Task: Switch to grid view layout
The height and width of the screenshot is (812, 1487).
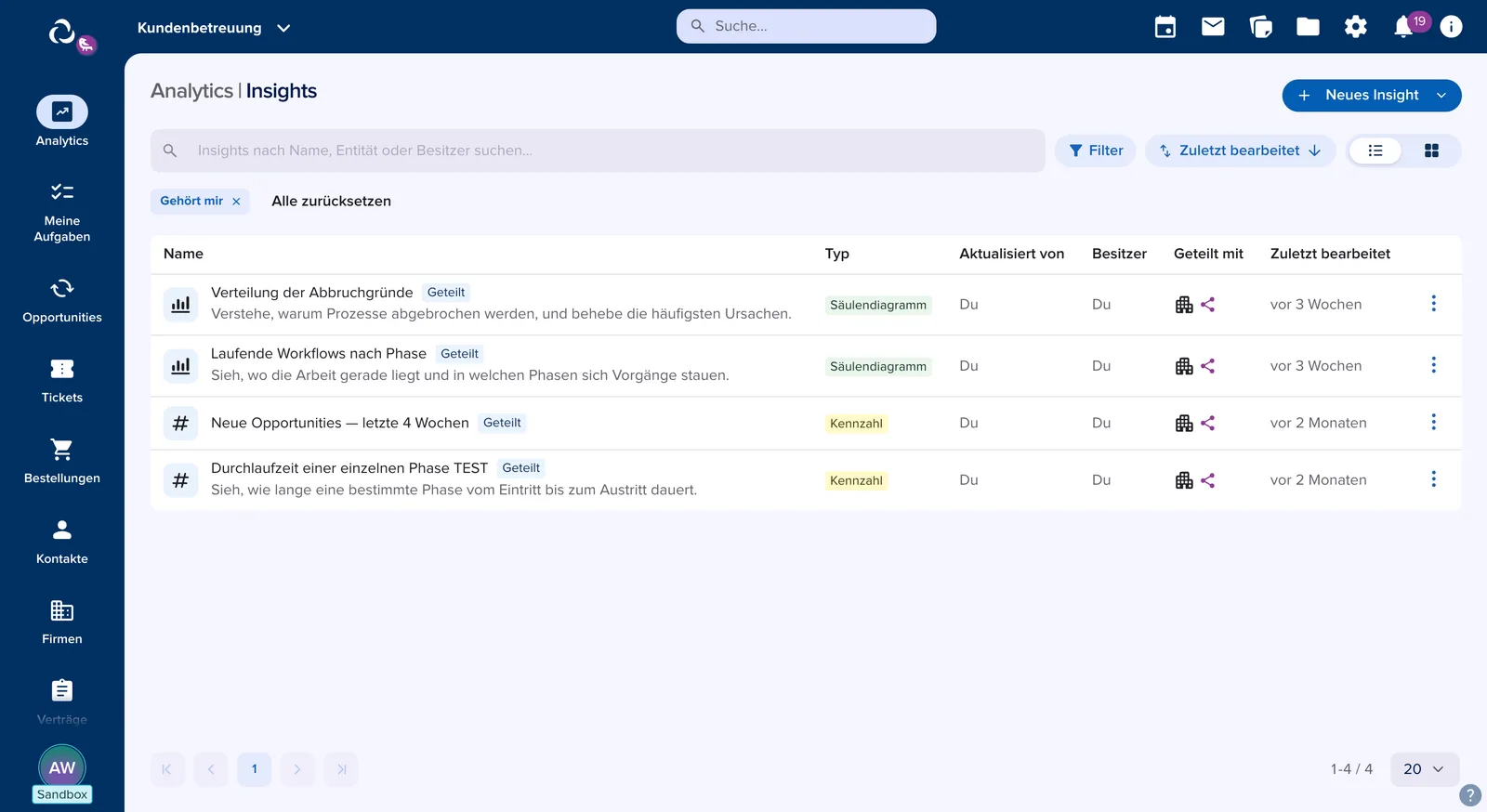Action: point(1431,151)
